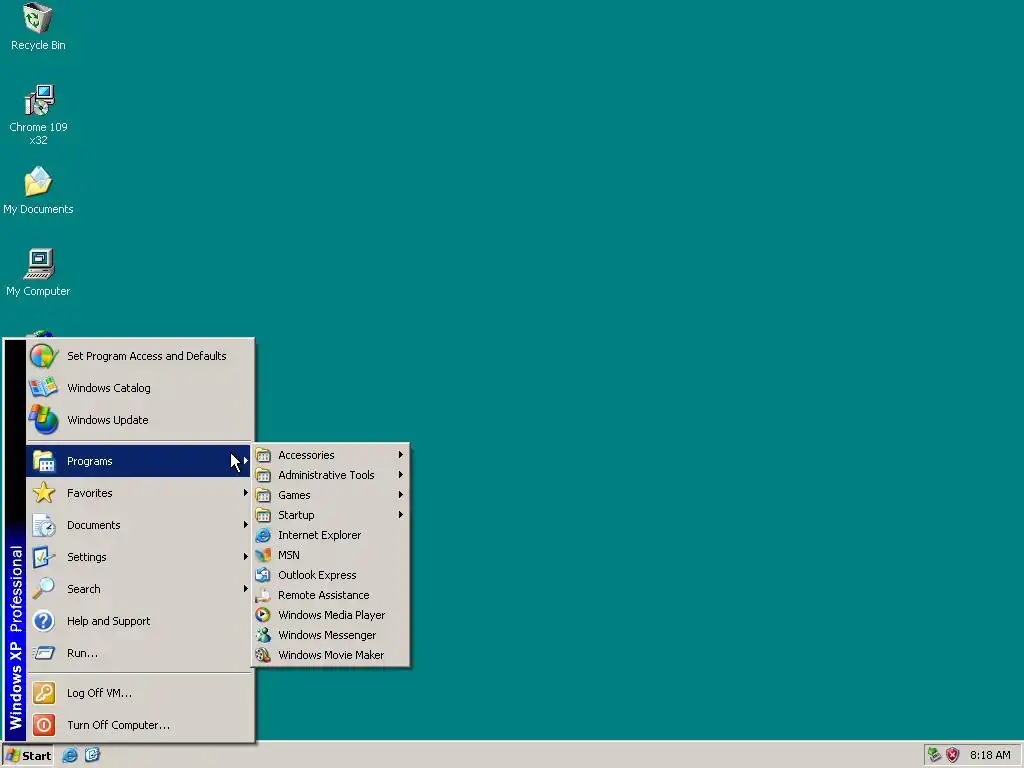The height and width of the screenshot is (768, 1024).
Task: Click the Set Program Access and Defaults icon
Action: point(44,357)
